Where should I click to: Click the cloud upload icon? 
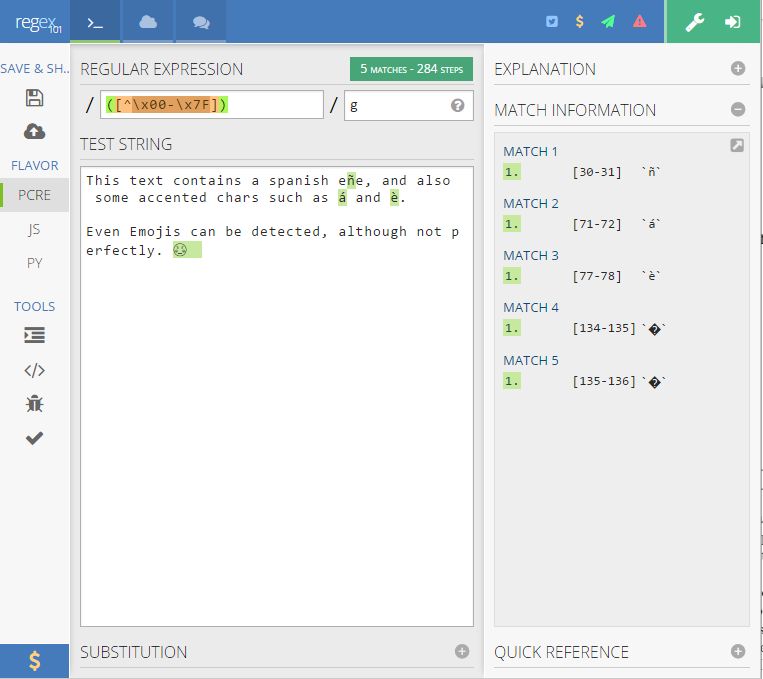pos(34,131)
